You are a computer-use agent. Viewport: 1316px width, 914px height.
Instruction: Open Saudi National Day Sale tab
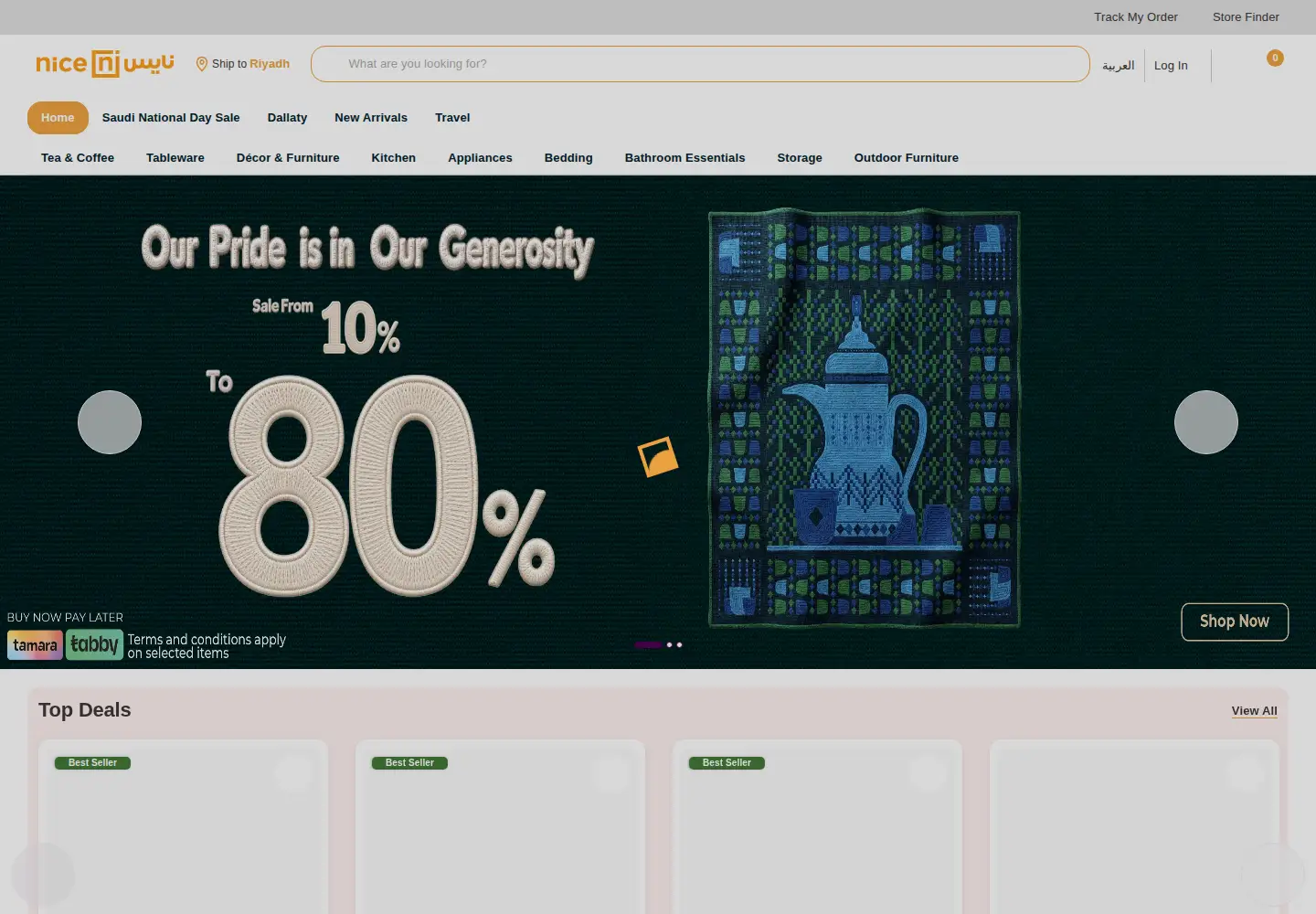tap(171, 118)
